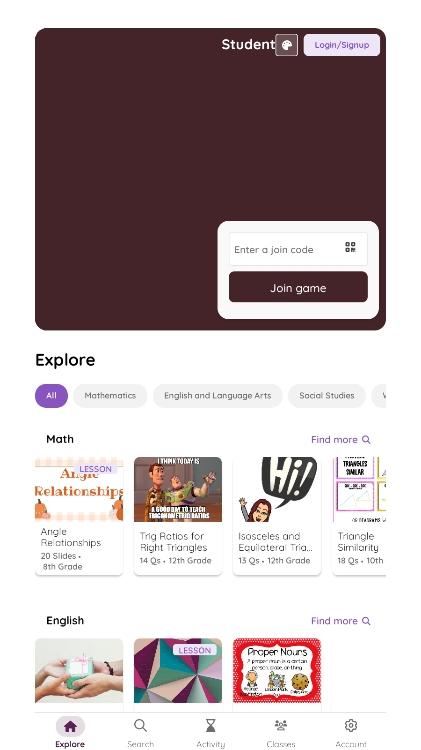Click the Join game button
This screenshot has width=421, height=750.
tap(298, 287)
